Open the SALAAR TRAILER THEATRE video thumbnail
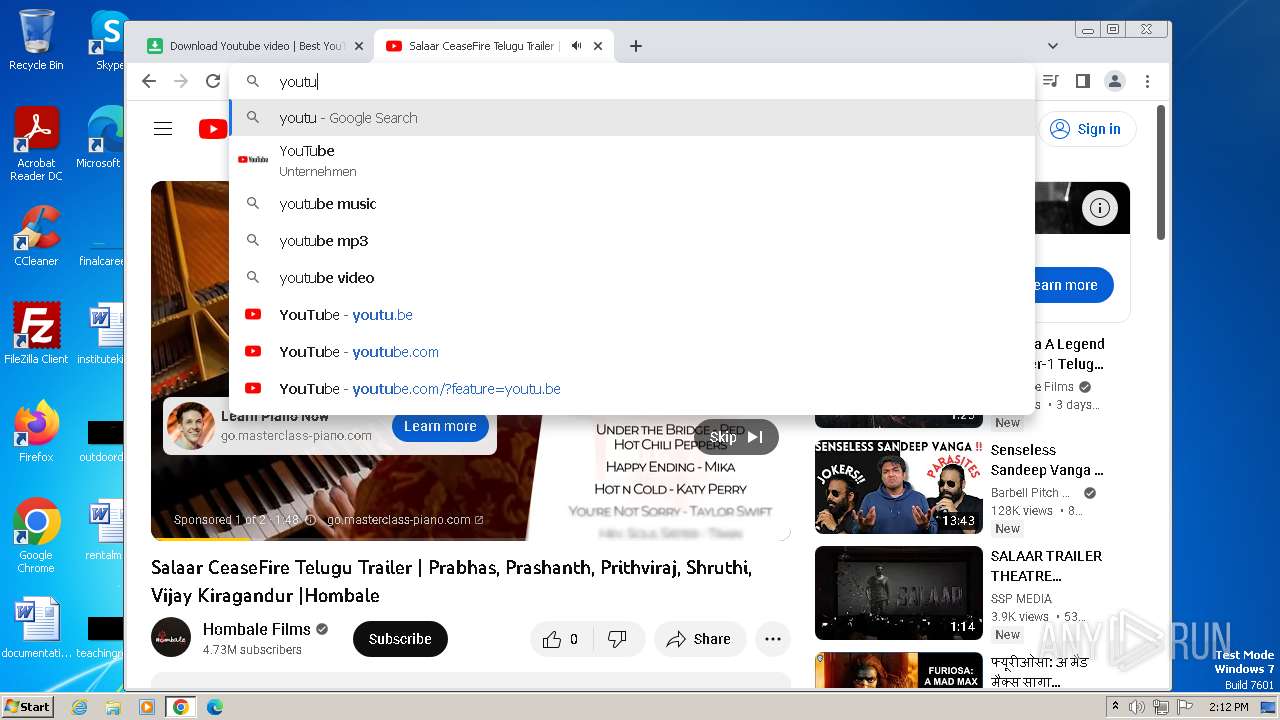Screen dimensions: 1280x720 click(899, 593)
